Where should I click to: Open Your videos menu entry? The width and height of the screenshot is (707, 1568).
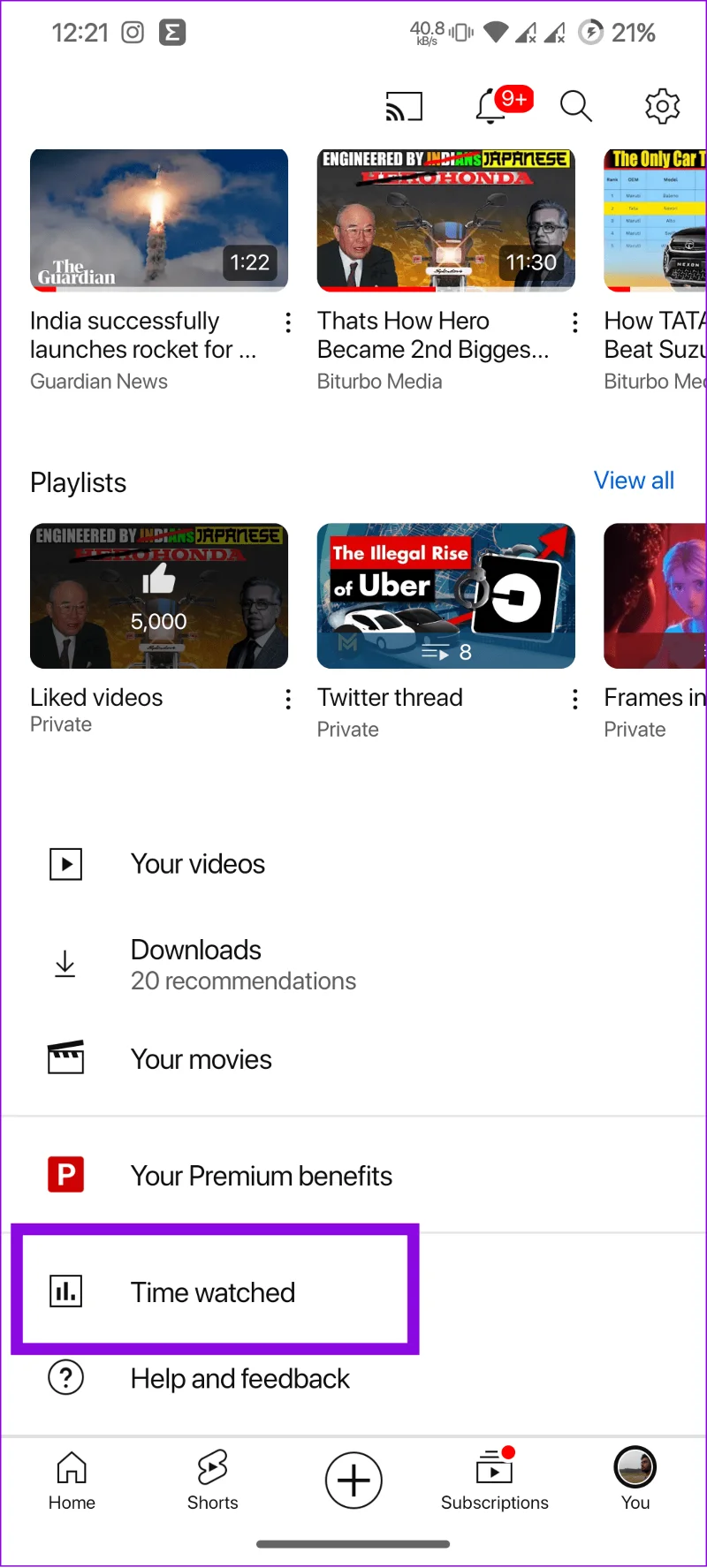point(353,864)
